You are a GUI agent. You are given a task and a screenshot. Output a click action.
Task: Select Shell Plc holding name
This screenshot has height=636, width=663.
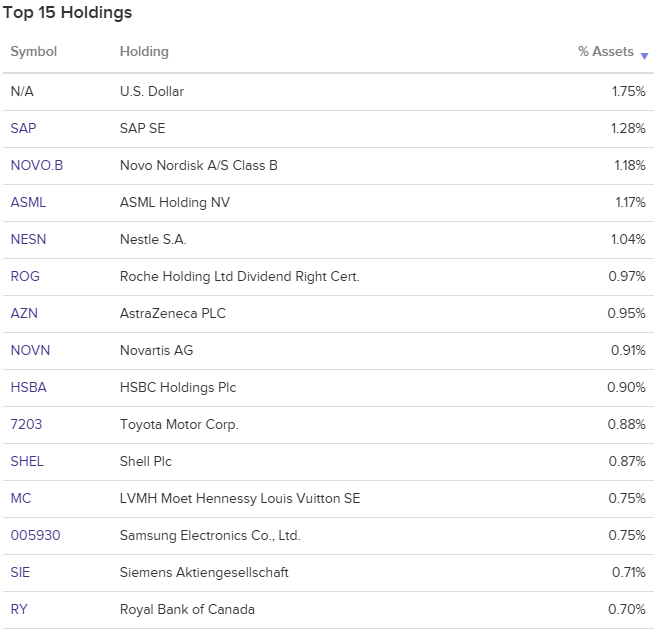(x=146, y=461)
